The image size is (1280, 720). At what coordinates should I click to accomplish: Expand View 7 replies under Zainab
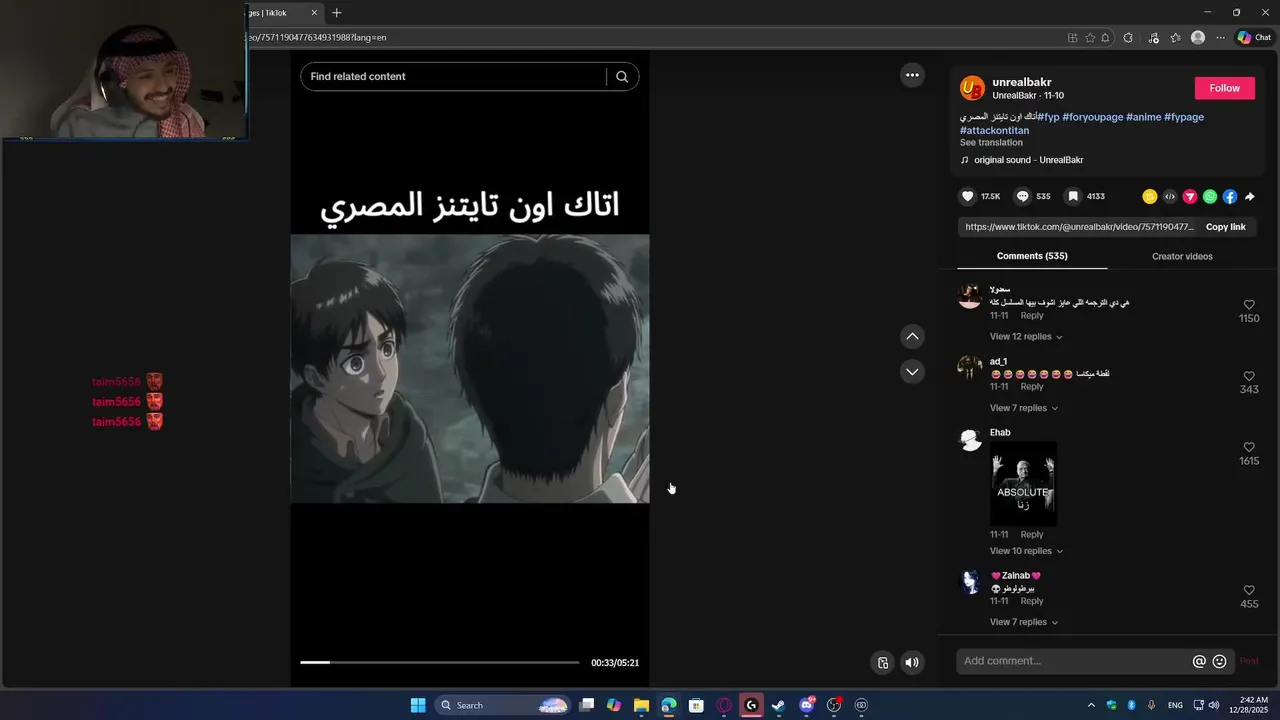(x=1024, y=622)
